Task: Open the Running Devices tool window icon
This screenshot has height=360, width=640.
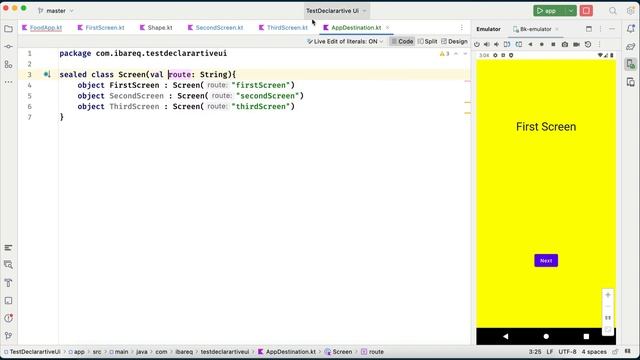Action: pos(631,64)
